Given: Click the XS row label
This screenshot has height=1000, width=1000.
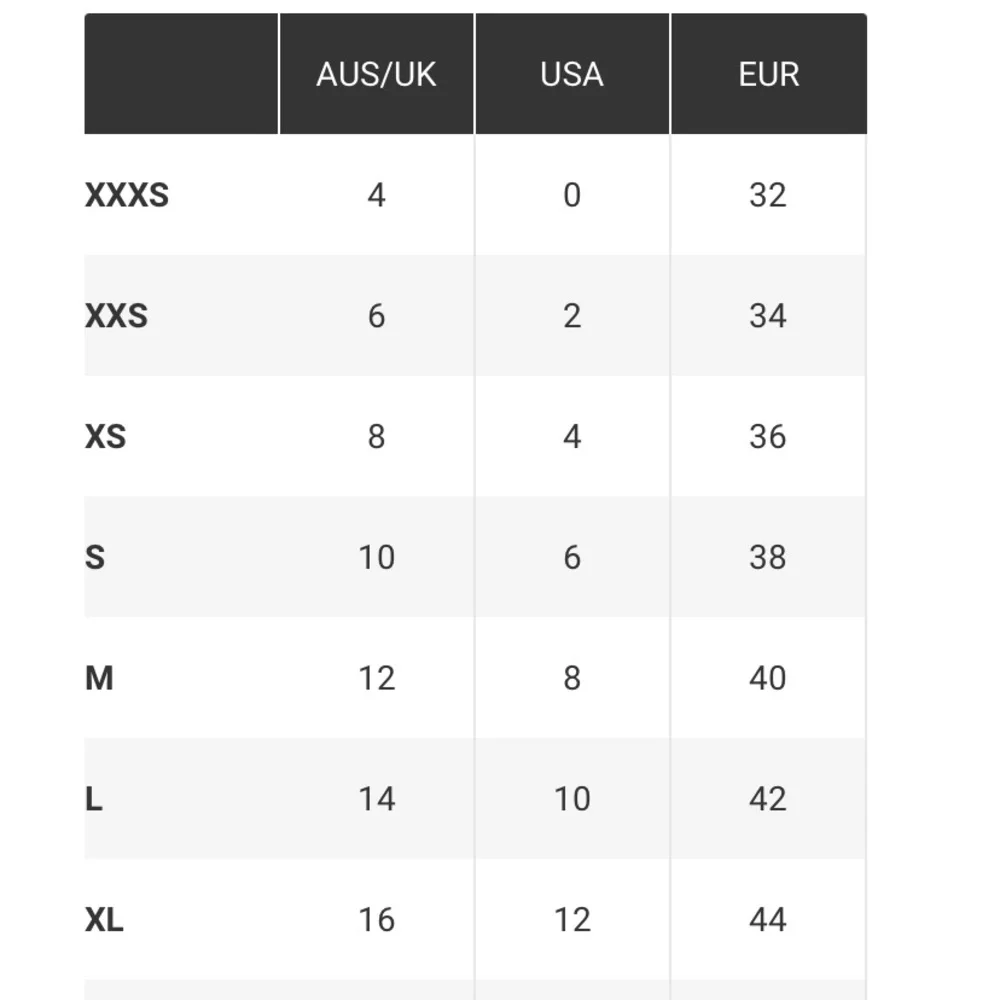Looking at the screenshot, I should [x=106, y=437].
